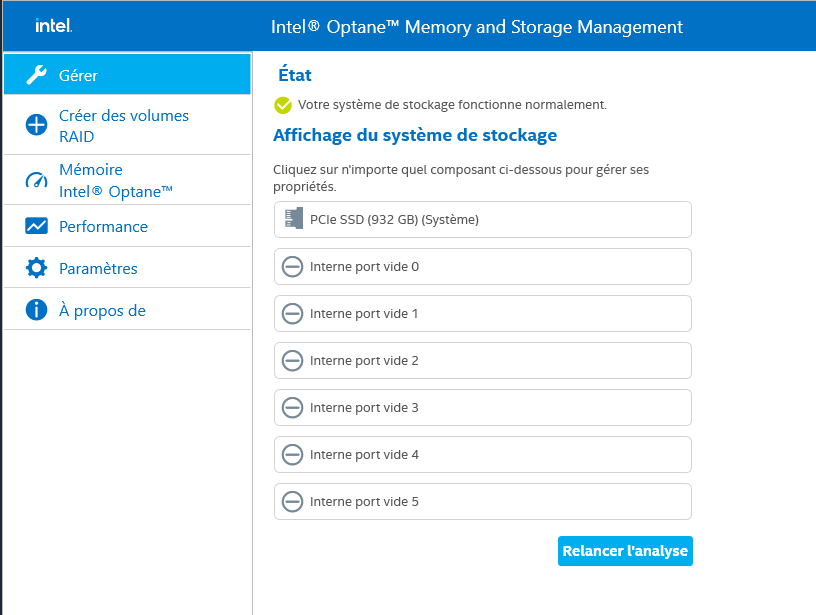This screenshot has height=615, width=816.
Task: Switch to the Performance section
Action: (x=127, y=226)
